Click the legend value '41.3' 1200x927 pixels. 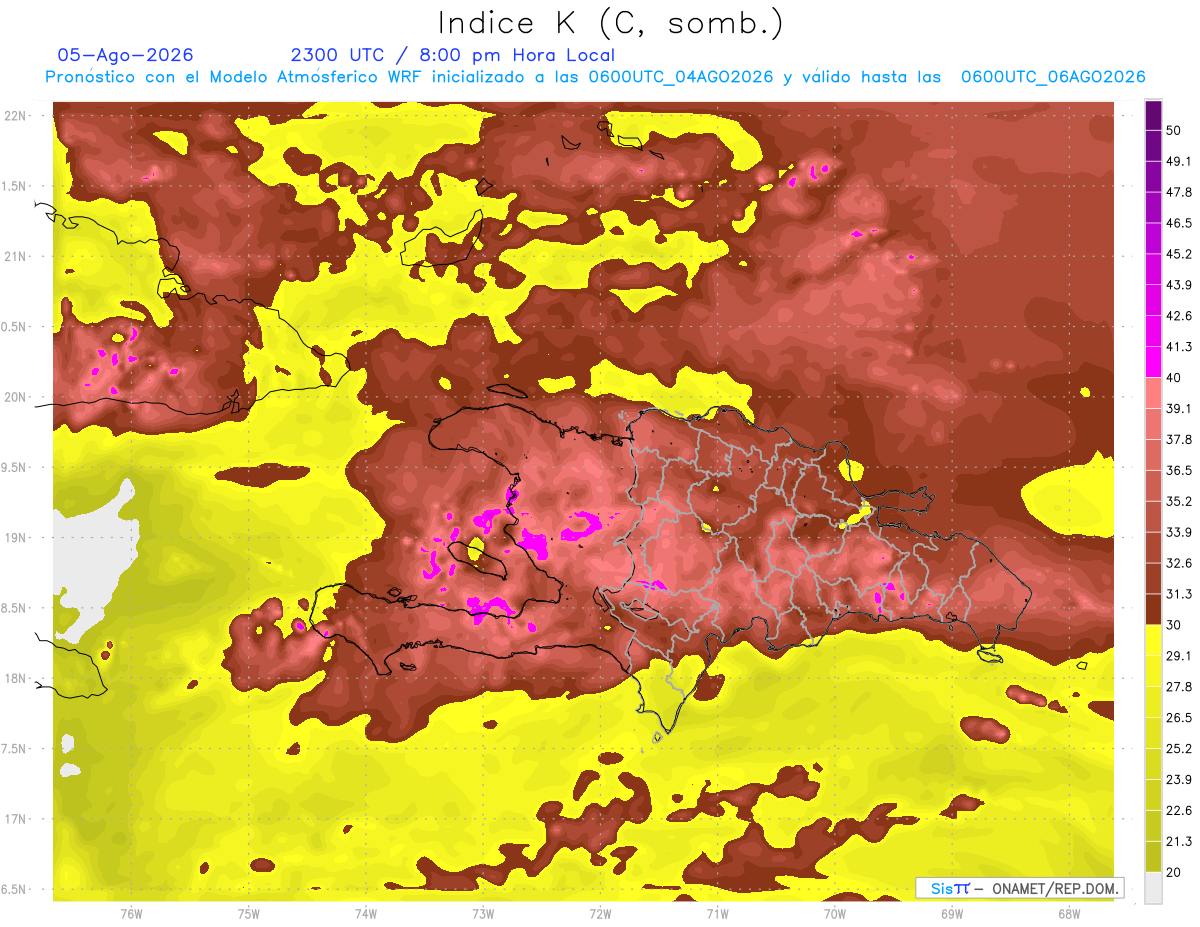tap(1179, 347)
